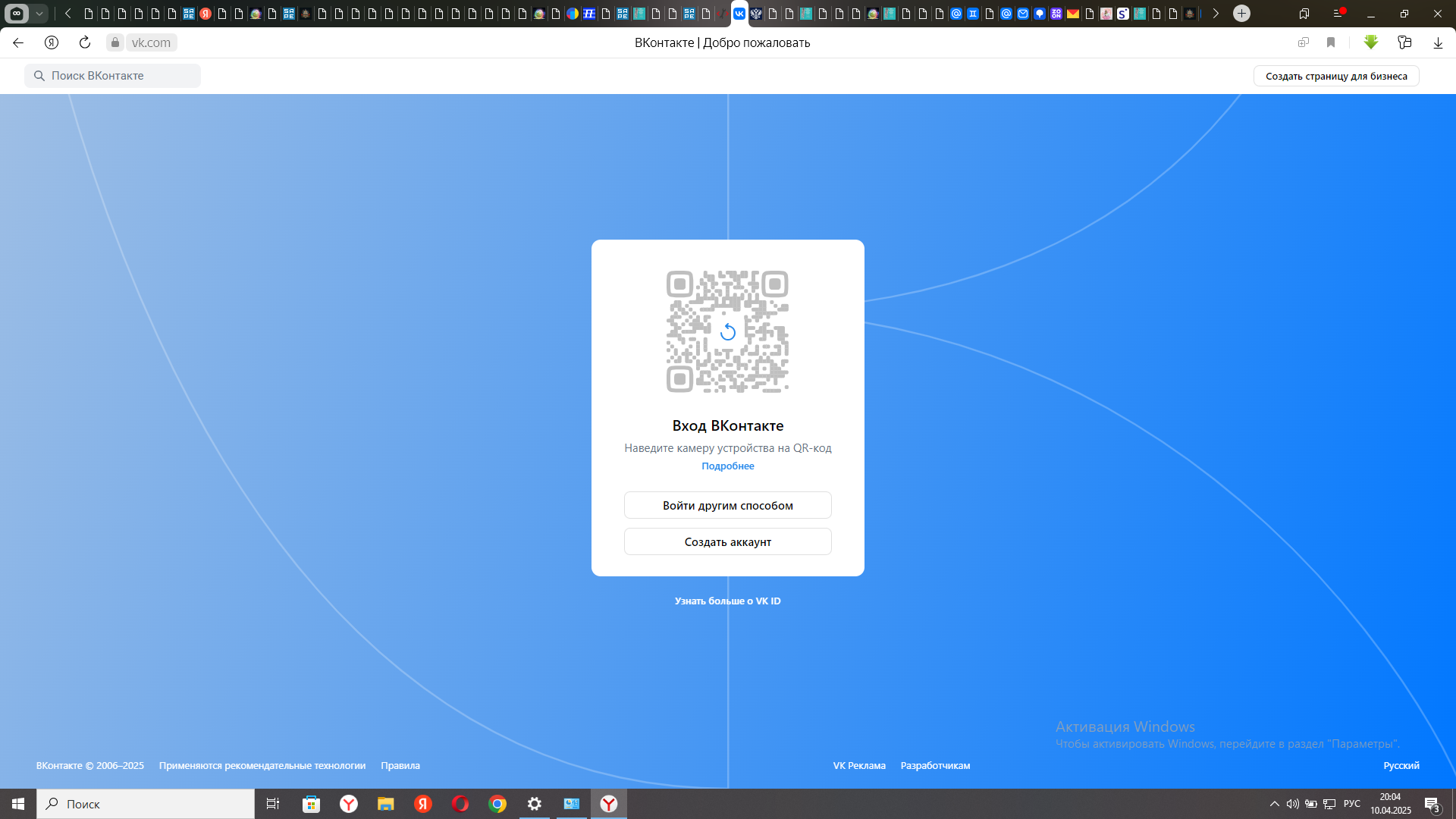The width and height of the screenshot is (1456, 819).
Task: Click Создать аккаунт button
Action: [728, 541]
